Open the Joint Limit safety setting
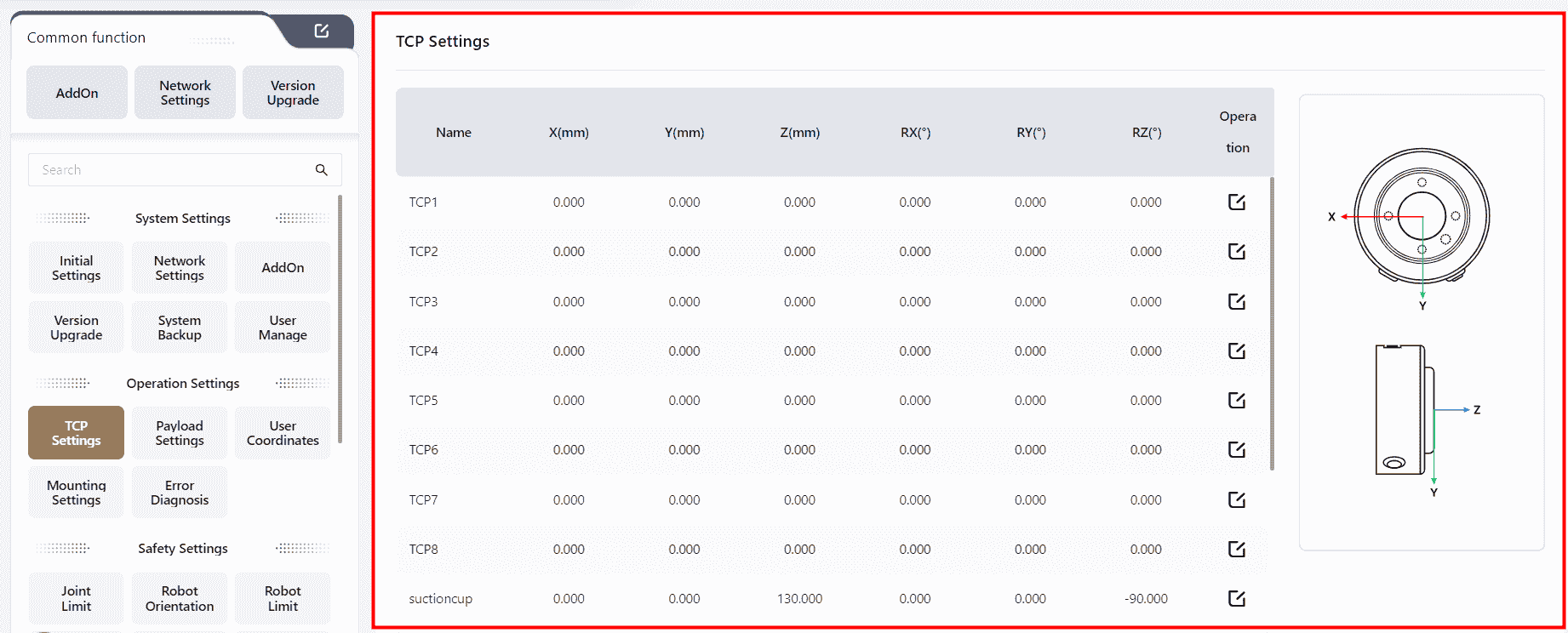Screen dimensions: 1568x633 coord(76,598)
